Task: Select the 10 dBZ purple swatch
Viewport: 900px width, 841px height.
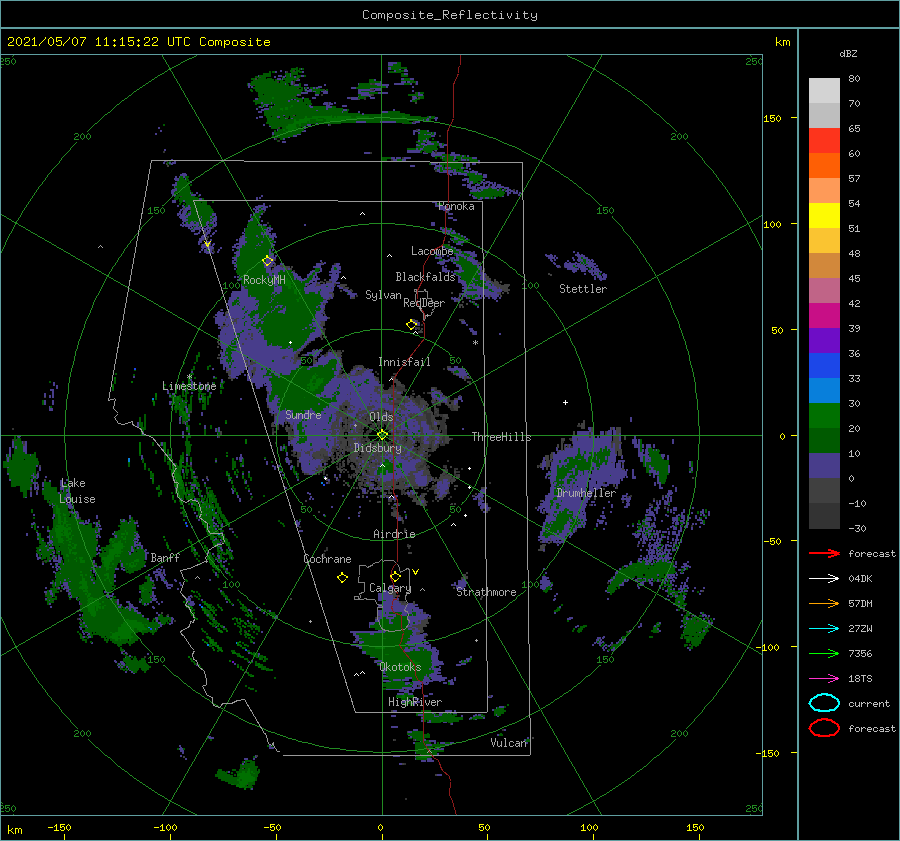Action: click(824, 465)
